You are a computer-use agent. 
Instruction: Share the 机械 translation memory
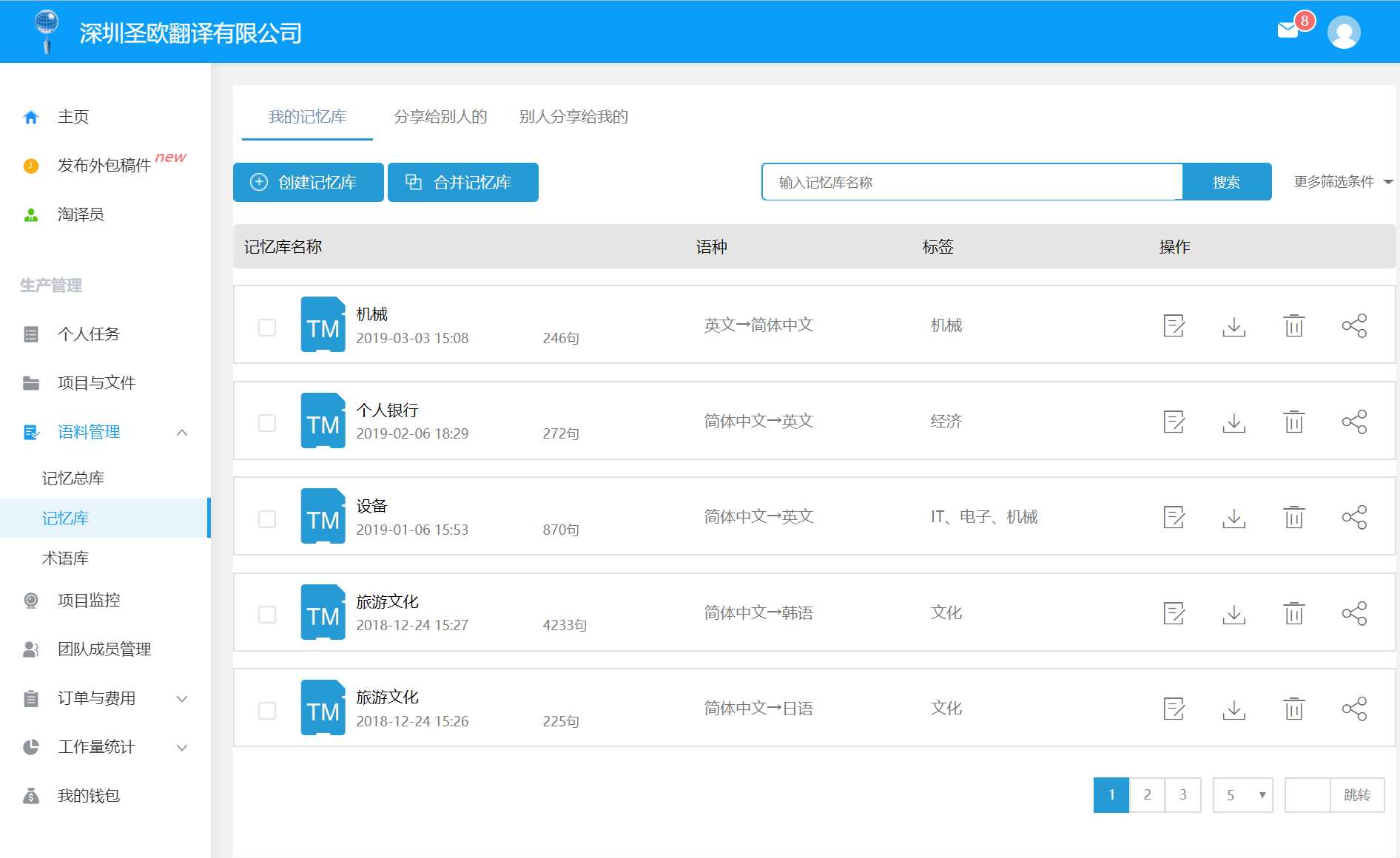tap(1354, 325)
